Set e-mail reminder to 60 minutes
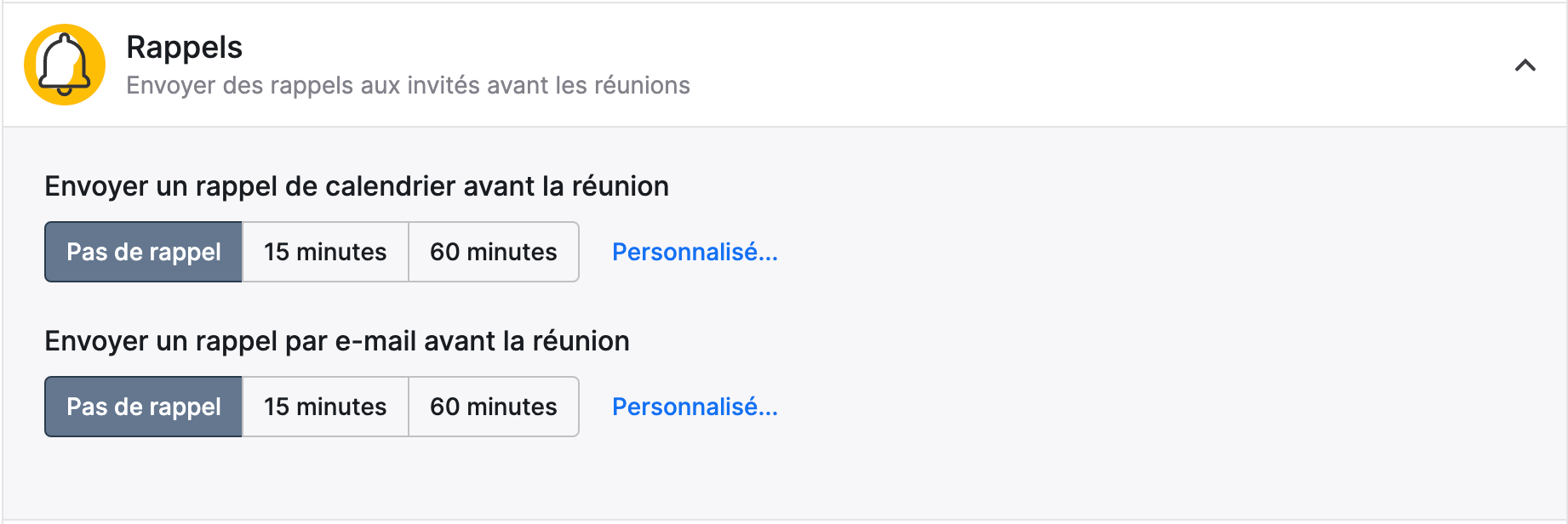1568x524 pixels. 494,407
